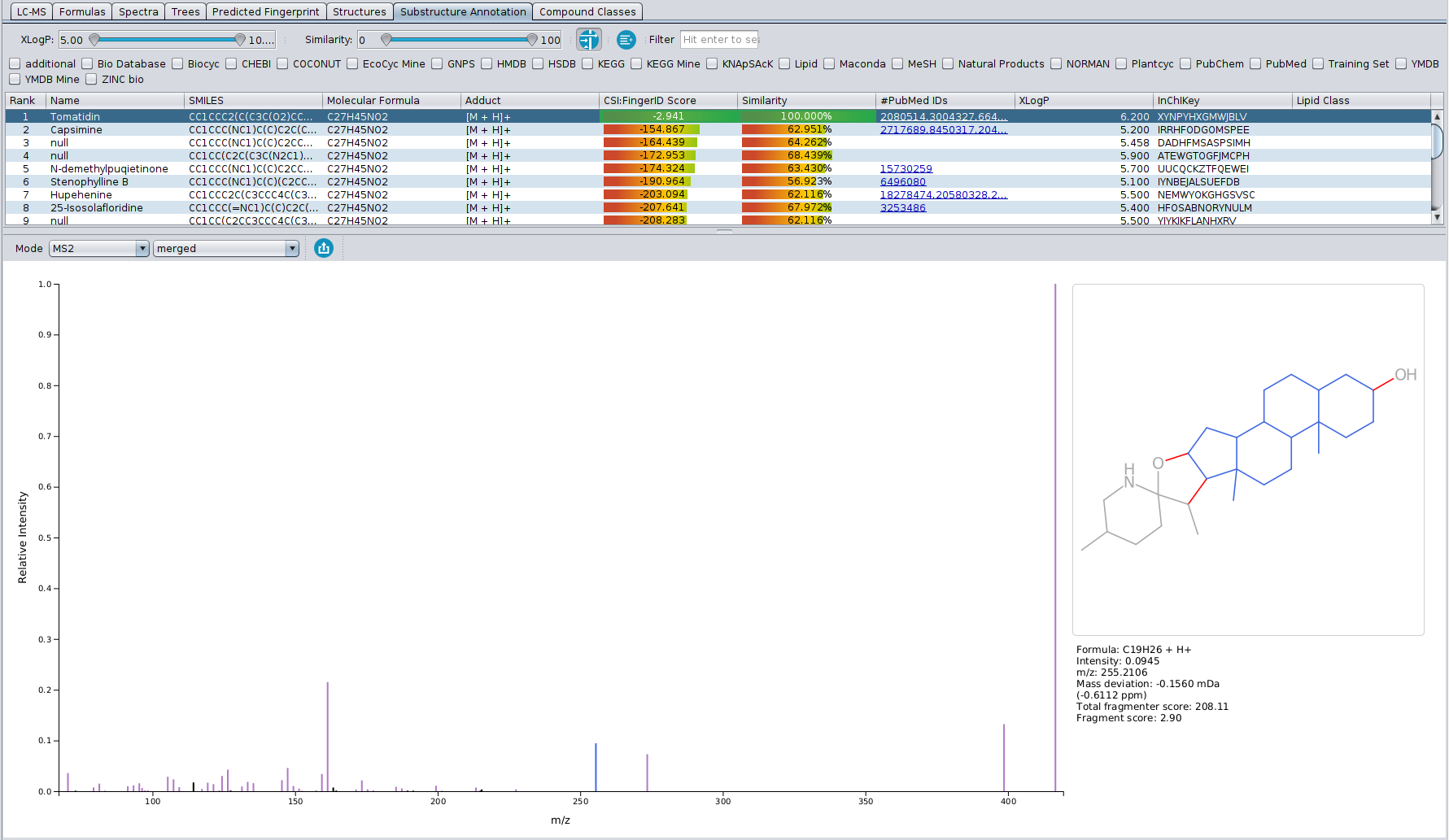Image resolution: width=1449 pixels, height=840 pixels.
Task: Click the round list options icon beside Filter
Action: point(626,39)
